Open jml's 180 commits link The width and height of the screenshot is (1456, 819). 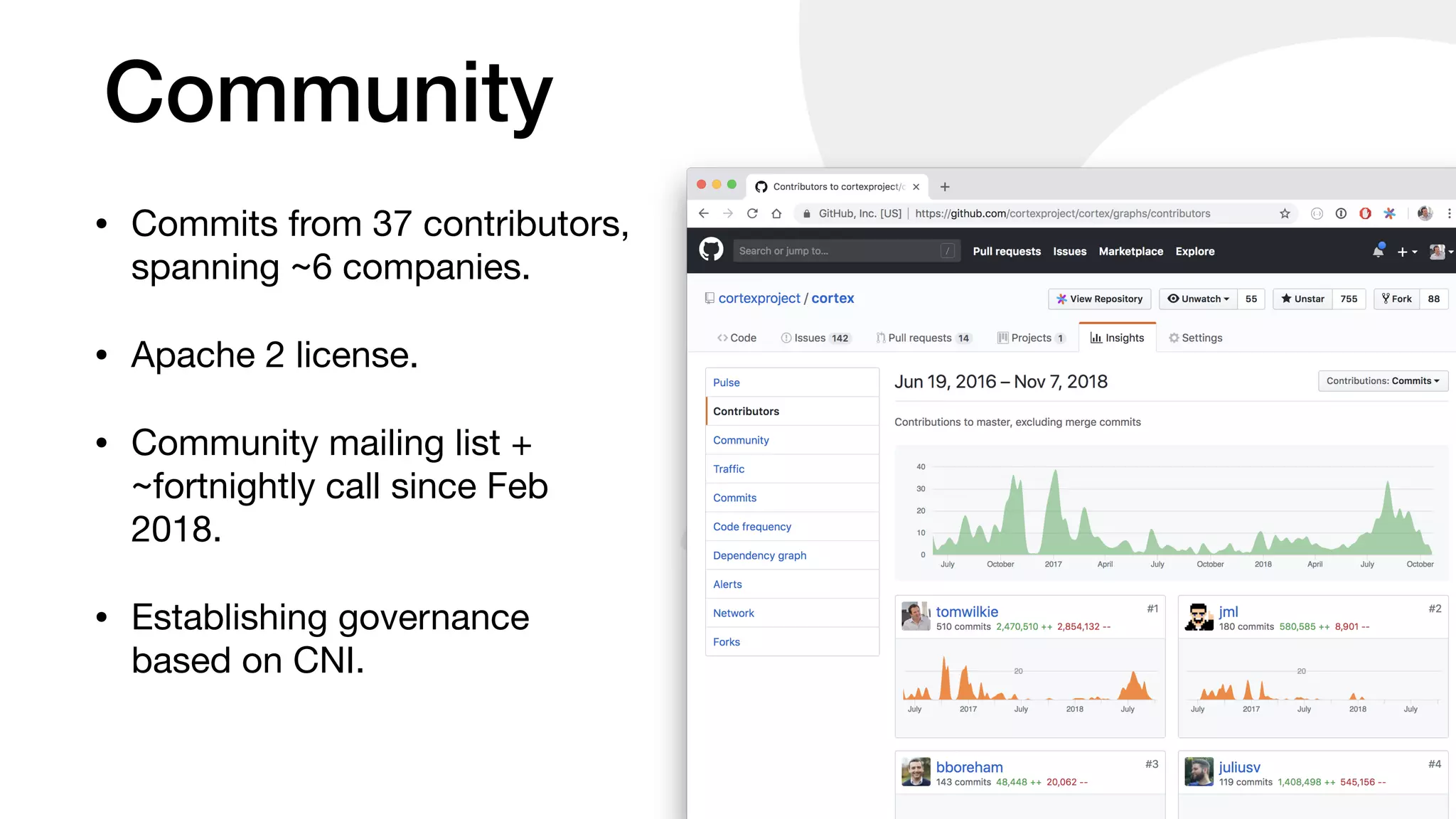click(x=1246, y=627)
